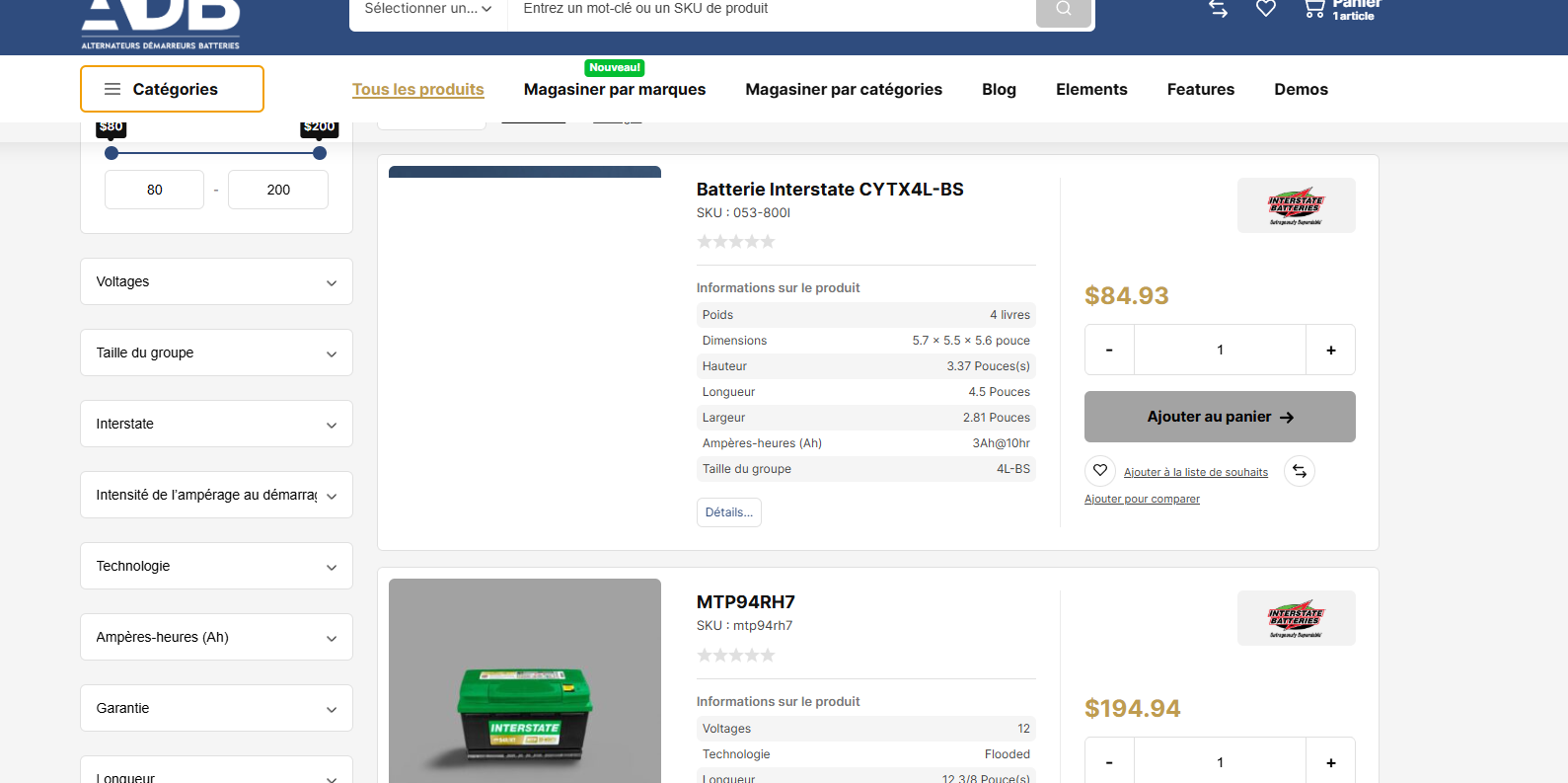Click the search magnifier button
The width and height of the screenshot is (1568, 783).
[1063, 9]
